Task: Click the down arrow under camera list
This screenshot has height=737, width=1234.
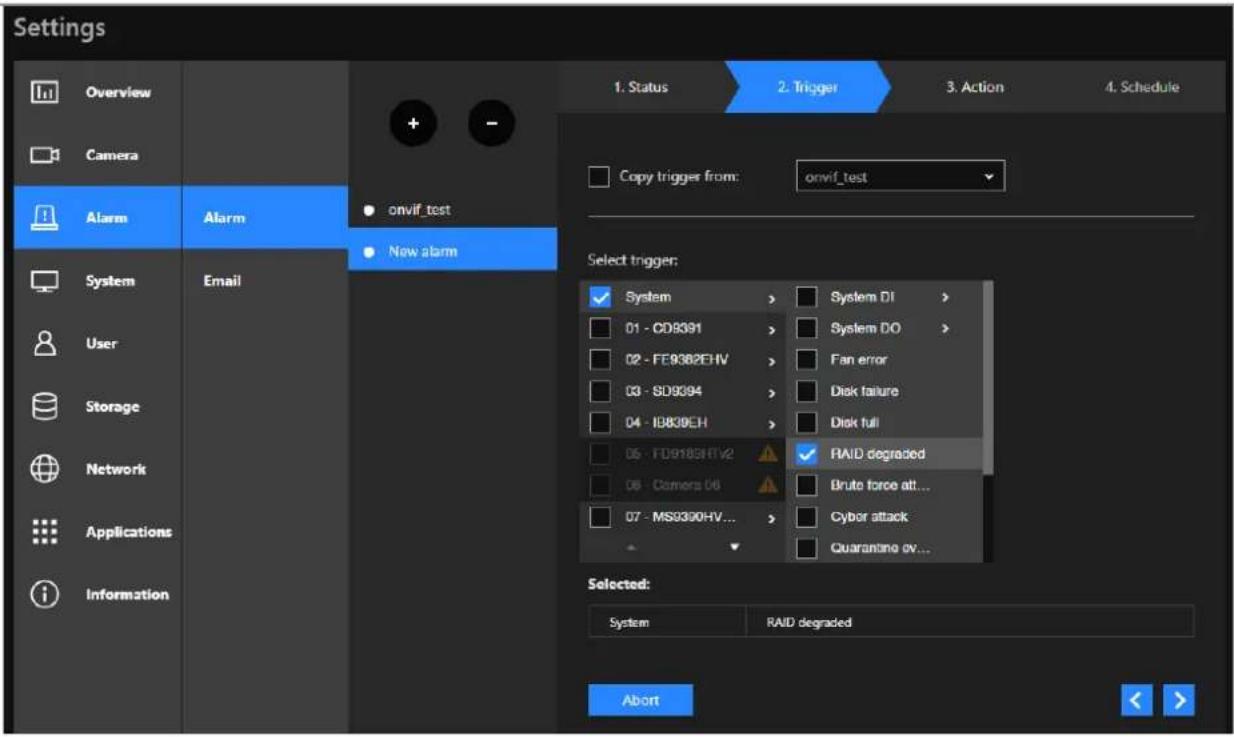Action: [736, 548]
